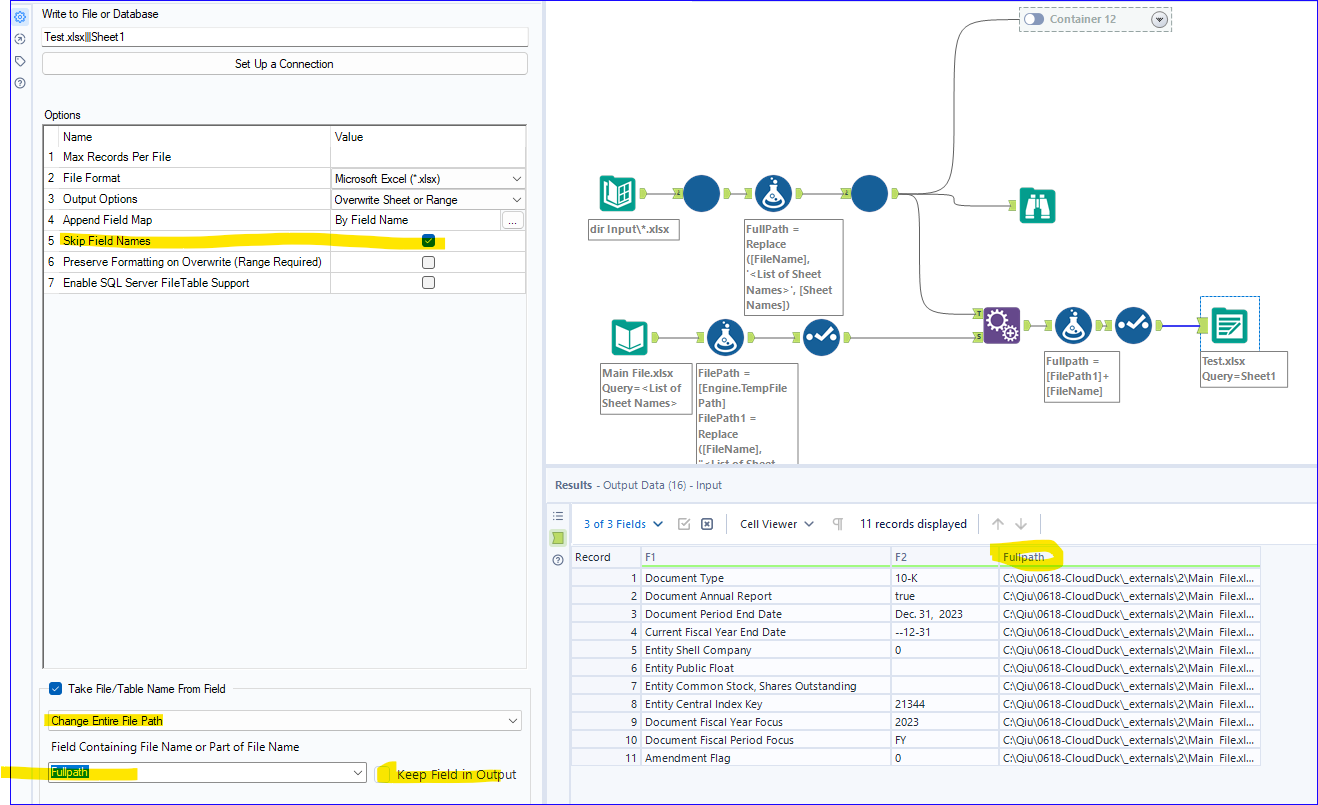1318x805 pixels.
Task: Open the 3 of 3 Fields dropdown
Action: (x=622, y=523)
